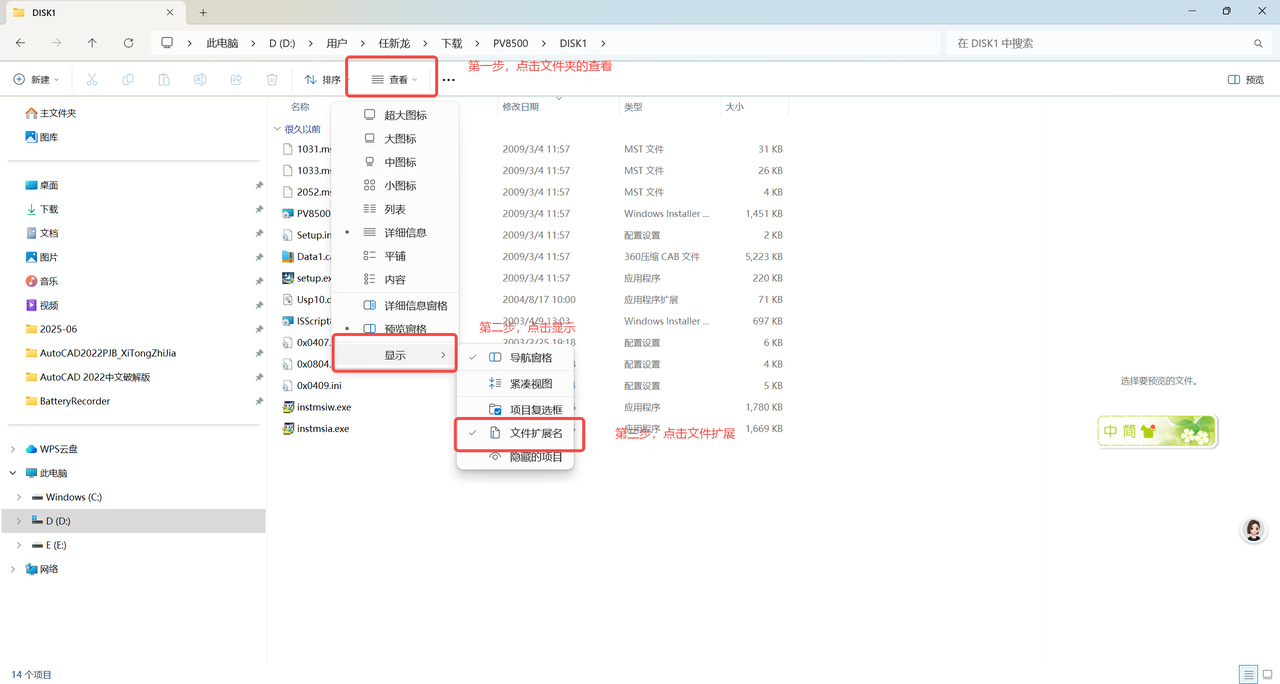Viewport: 1280px width, 684px height.
Task: Click the Cut scissors icon in toolbar
Action: (92, 80)
